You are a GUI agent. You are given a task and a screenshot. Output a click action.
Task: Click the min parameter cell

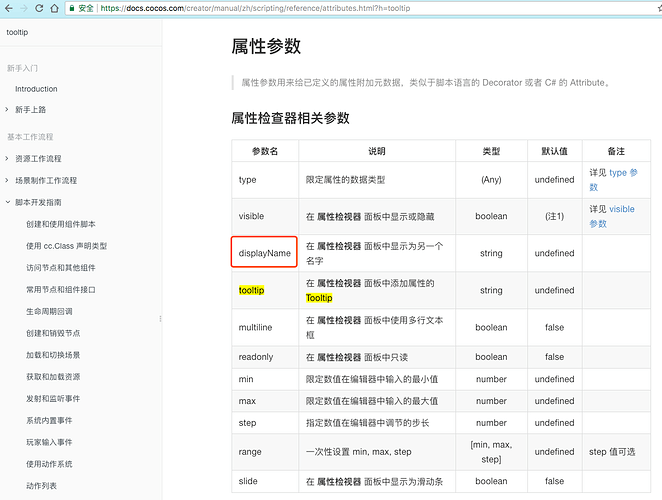[x=265, y=379]
